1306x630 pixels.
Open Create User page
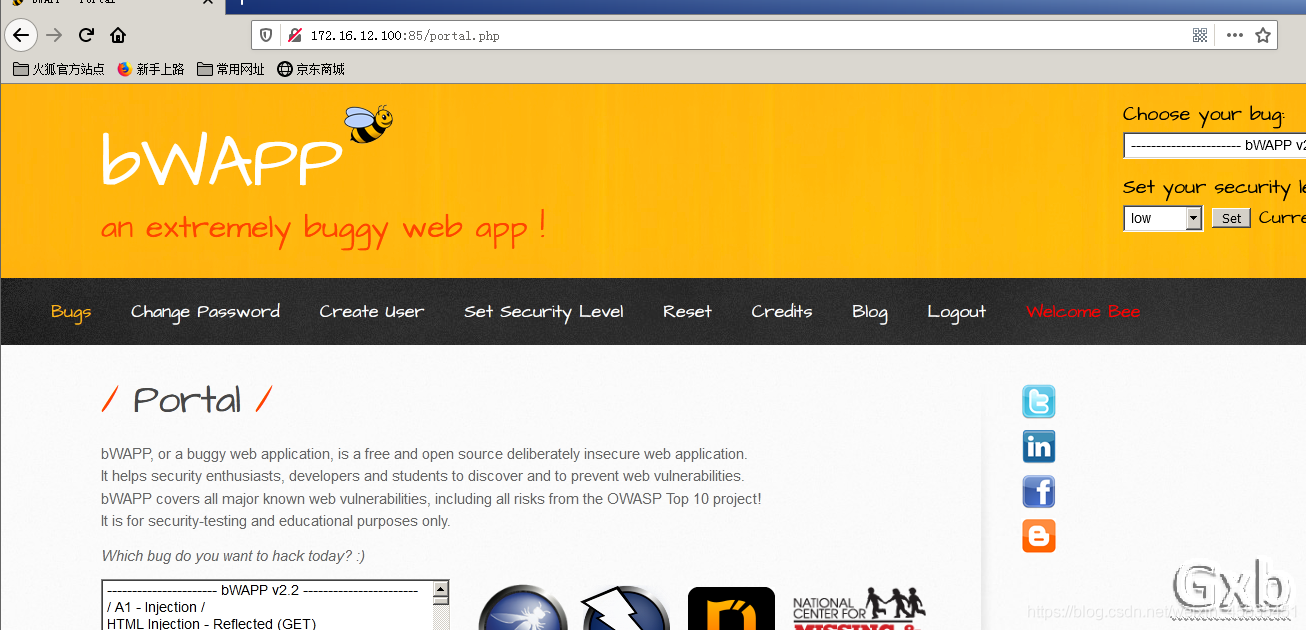(x=372, y=312)
